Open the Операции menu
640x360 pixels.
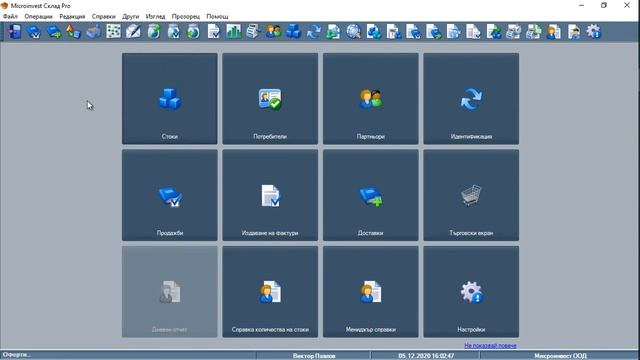38,16
